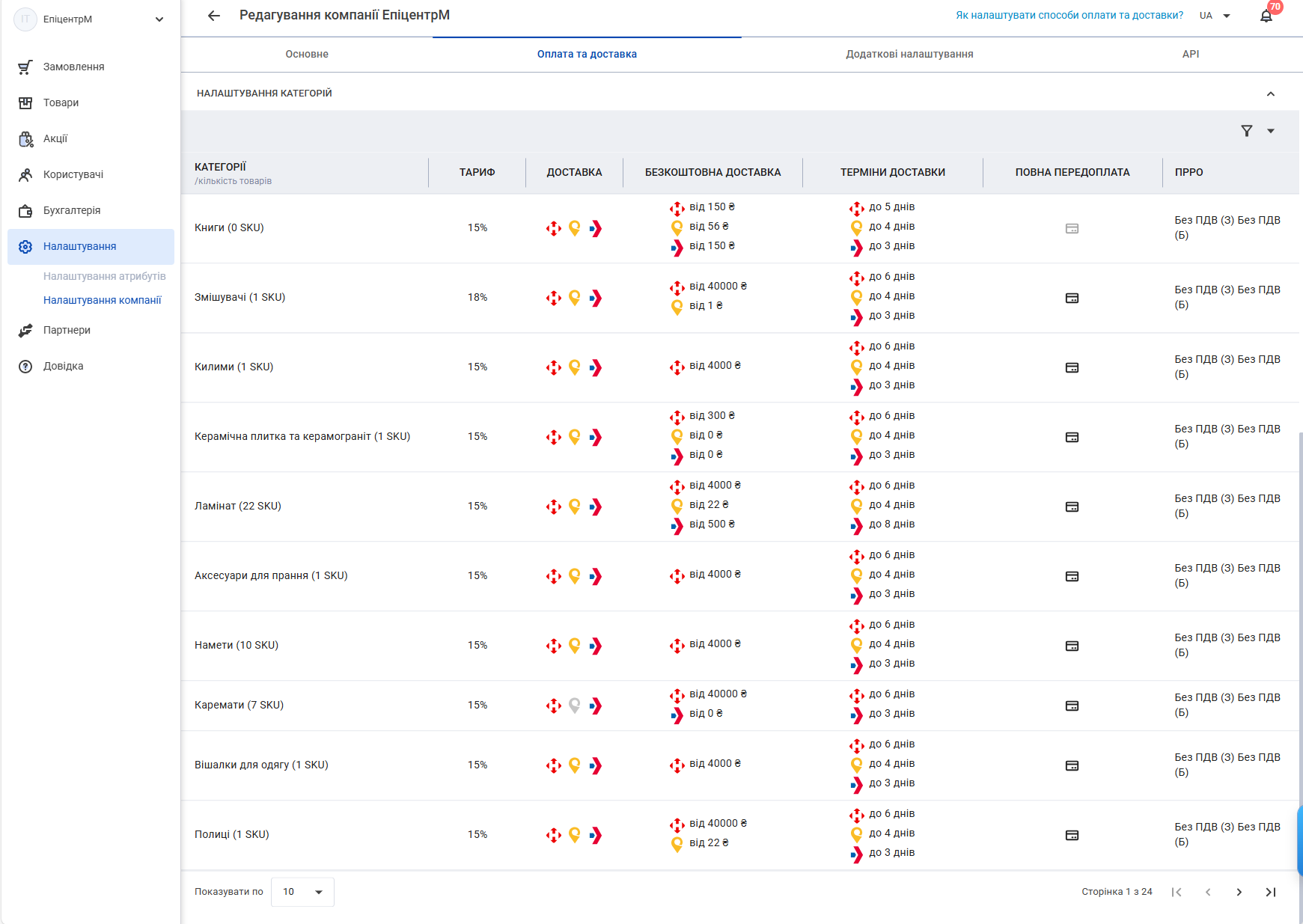Open the payment and delivery help link
1303x924 pixels.
(x=1069, y=15)
